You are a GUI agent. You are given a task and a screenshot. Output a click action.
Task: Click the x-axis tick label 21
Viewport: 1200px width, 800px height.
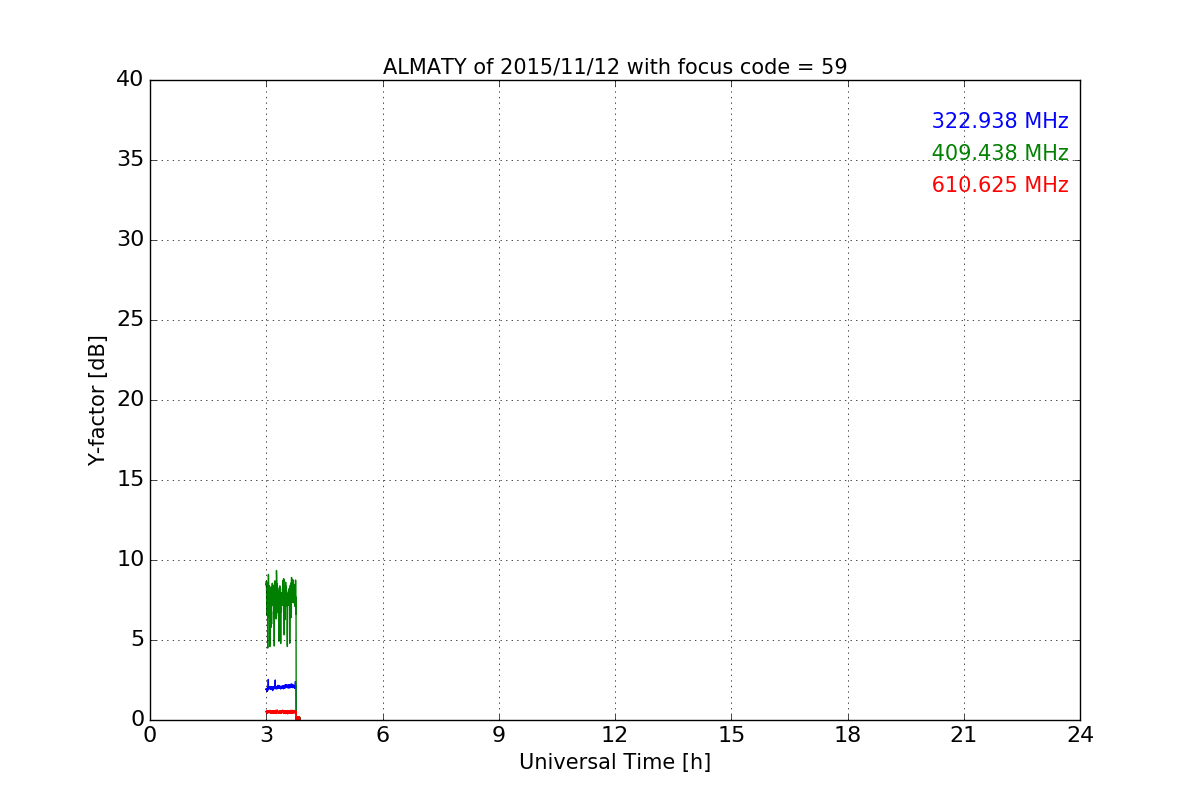point(964,735)
